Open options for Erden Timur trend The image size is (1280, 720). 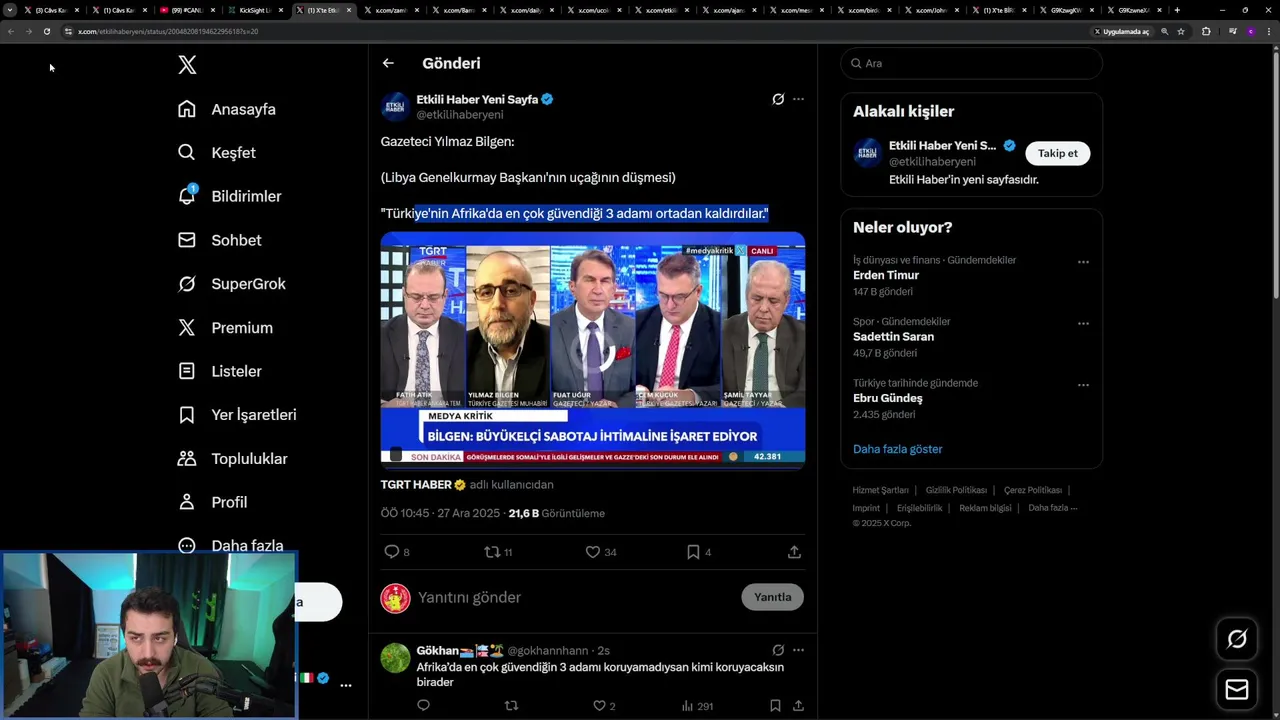pos(1083,262)
